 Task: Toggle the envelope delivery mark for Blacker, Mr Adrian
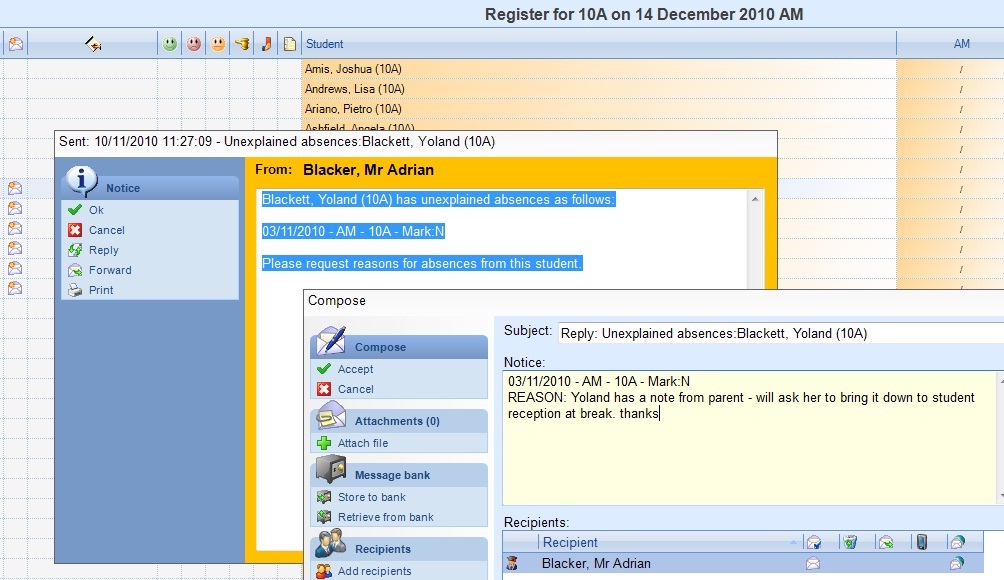click(x=813, y=563)
